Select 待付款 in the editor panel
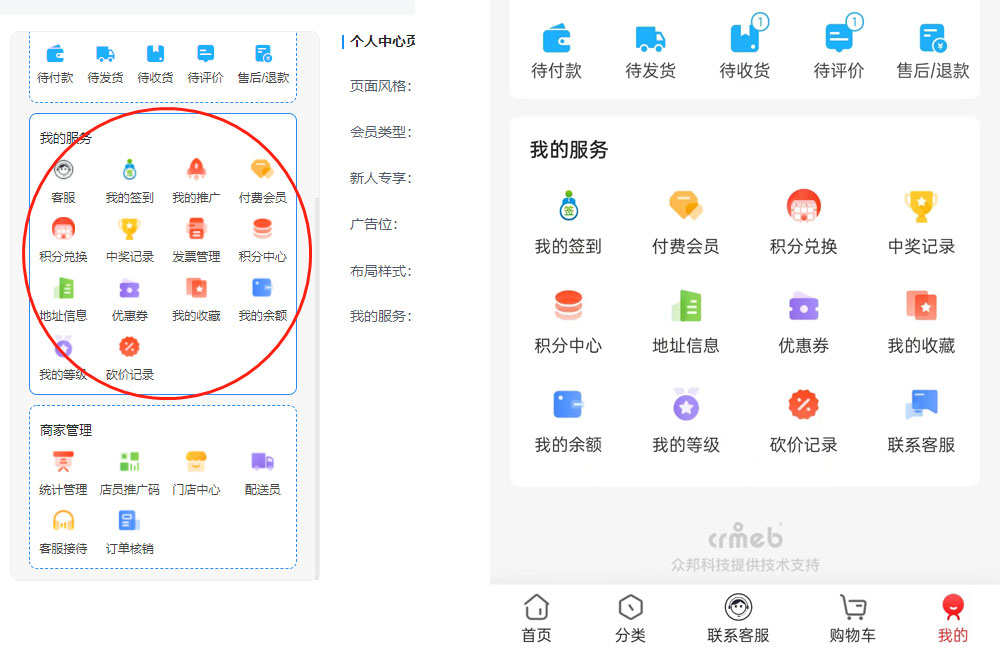The image size is (1000, 650). pos(55,64)
